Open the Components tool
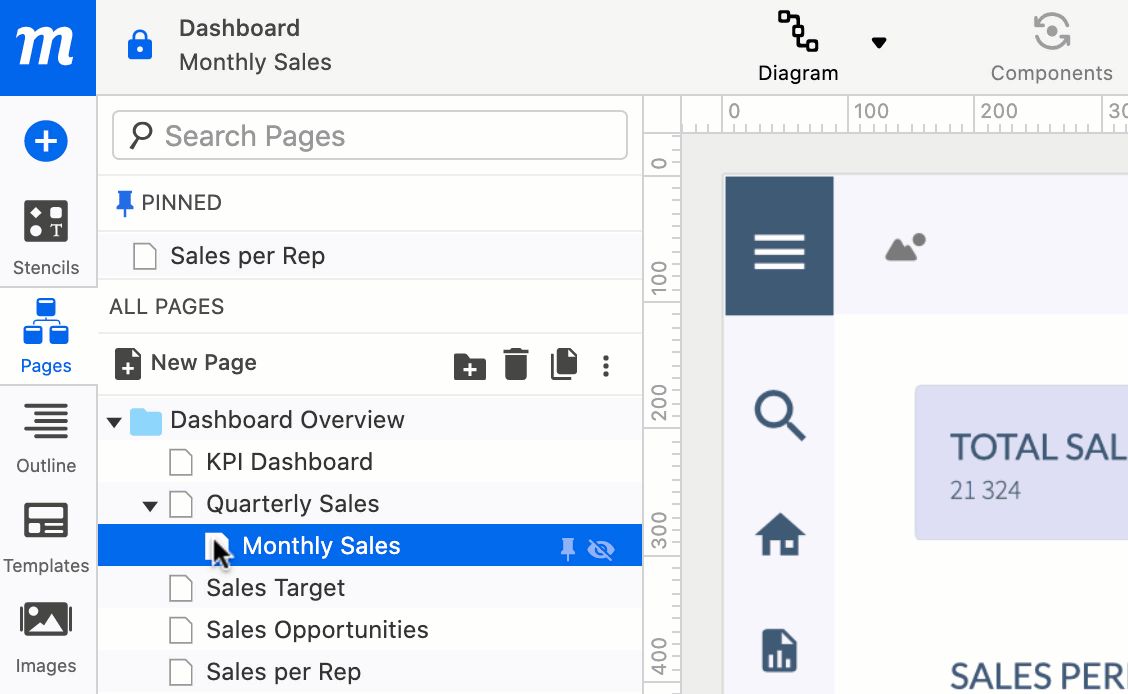 point(1051,46)
